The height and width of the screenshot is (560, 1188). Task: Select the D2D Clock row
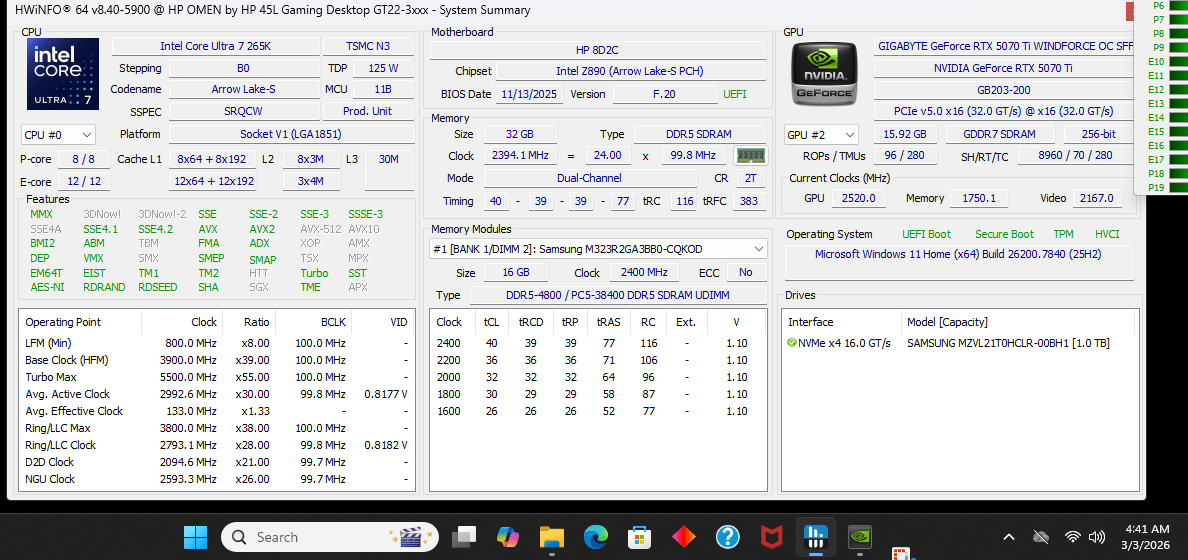pyautogui.click(x=217, y=462)
